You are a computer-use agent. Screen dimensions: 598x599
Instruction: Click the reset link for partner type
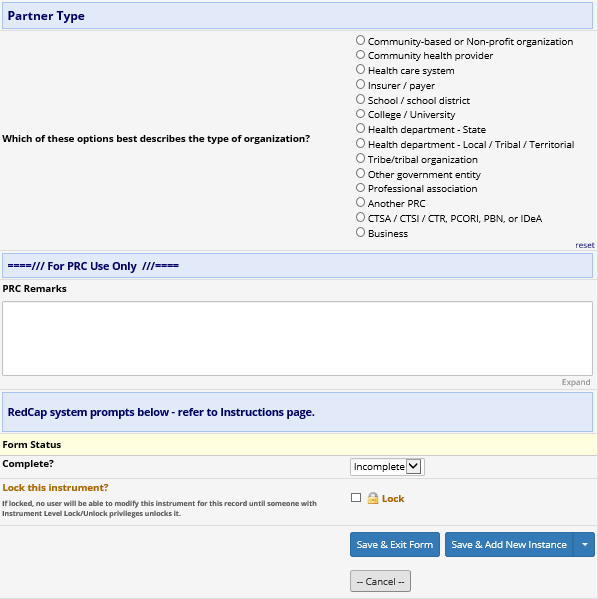tap(585, 245)
